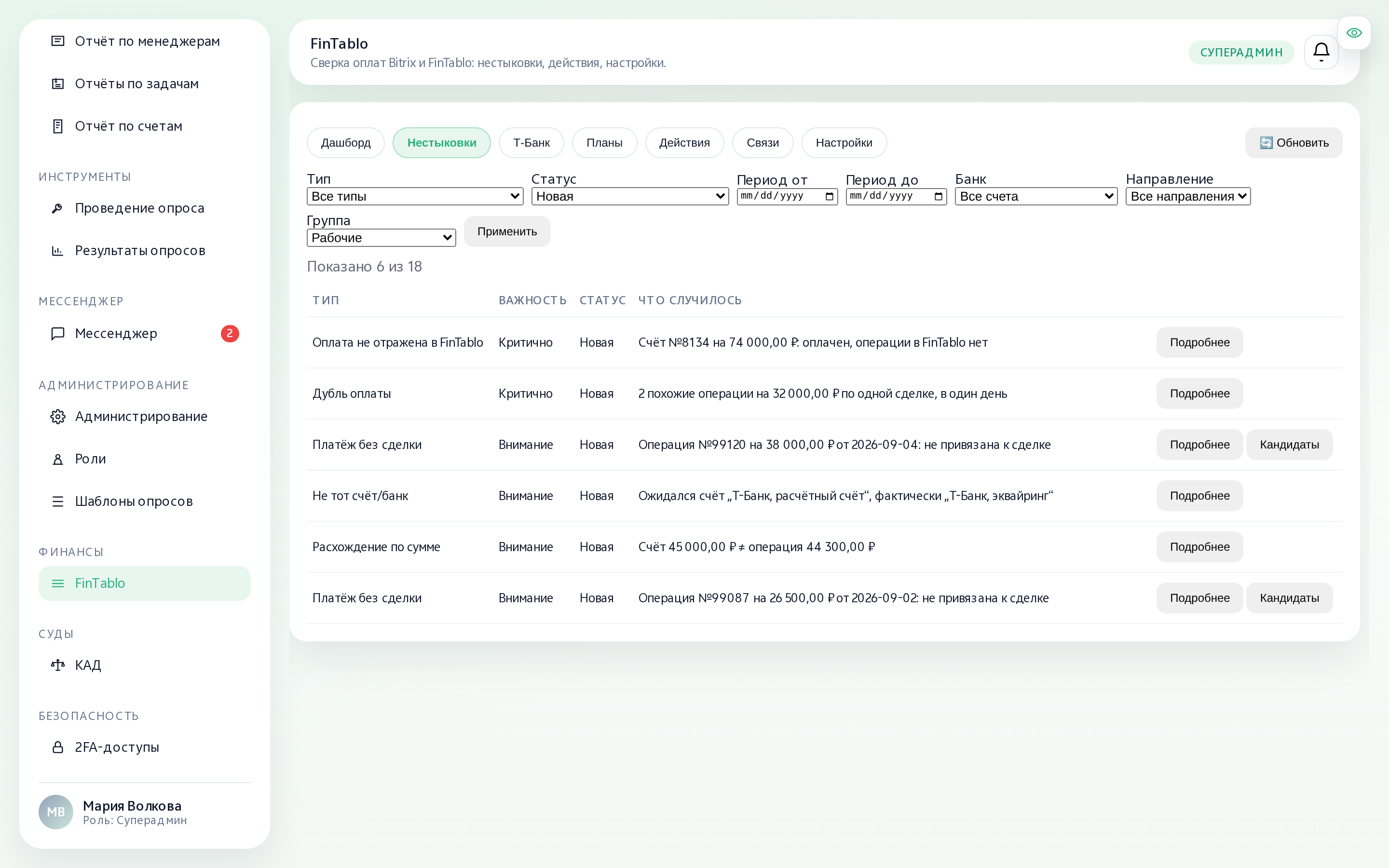Click the Период от date field

pyautogui.click(x=787, y=196)
